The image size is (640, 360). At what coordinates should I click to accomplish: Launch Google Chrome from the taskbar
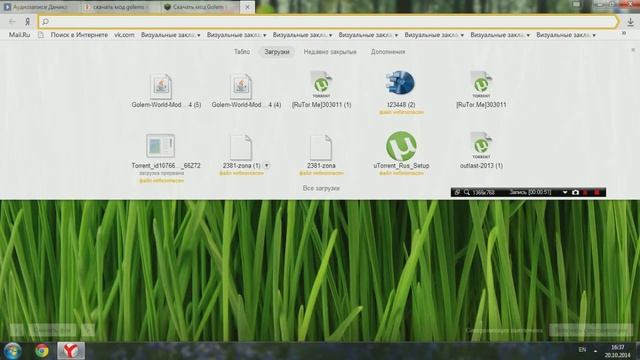pos(42,351)
